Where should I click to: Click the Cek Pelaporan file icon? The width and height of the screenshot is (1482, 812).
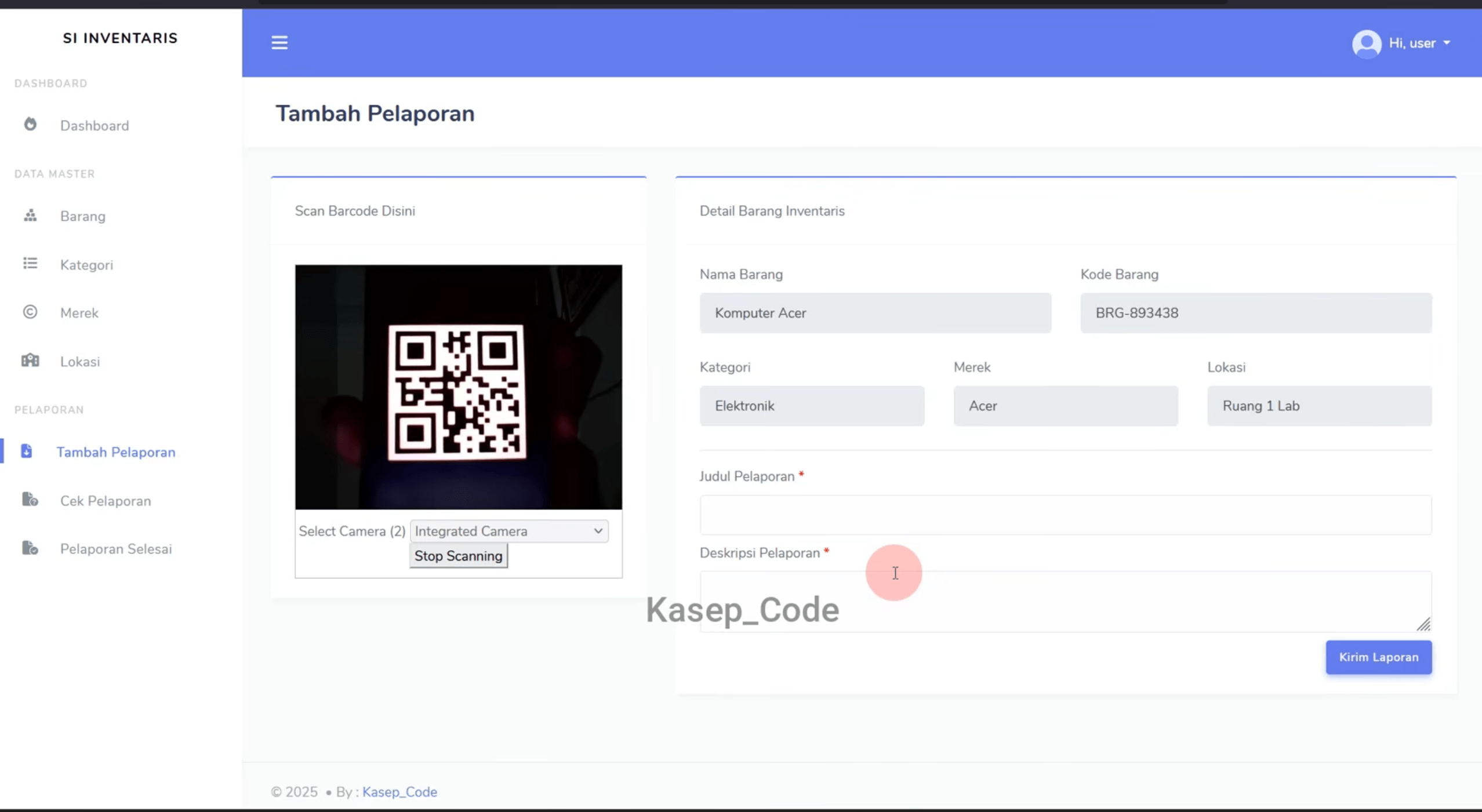pyautogui.click(x=30, y=500)
